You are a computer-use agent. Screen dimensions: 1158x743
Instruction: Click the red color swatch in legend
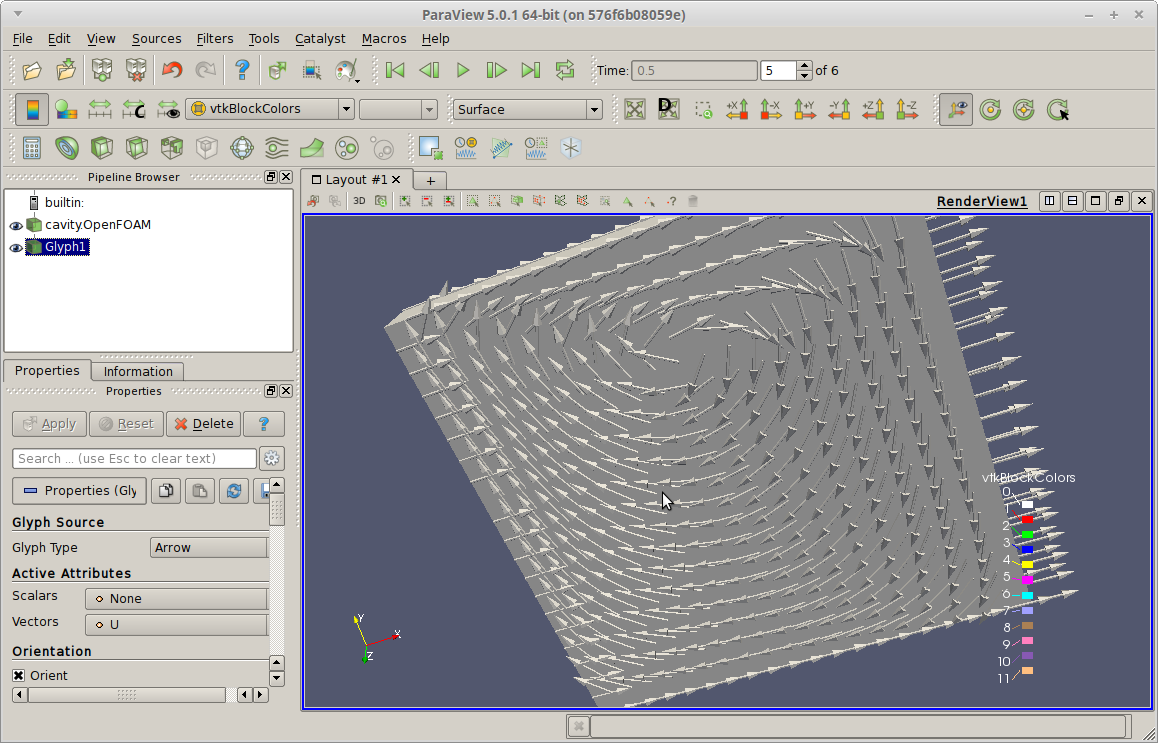tap(1027, 520)
